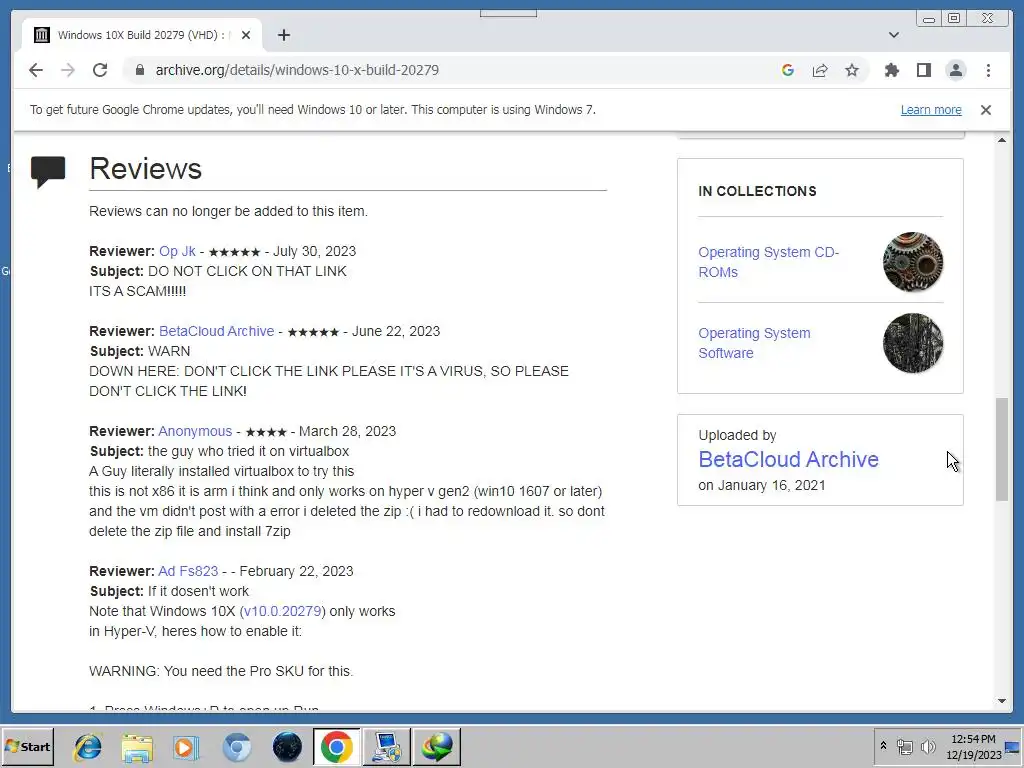Open the Extensions puzzle icon
The image size is (1024, 768).
coord(891,70)
